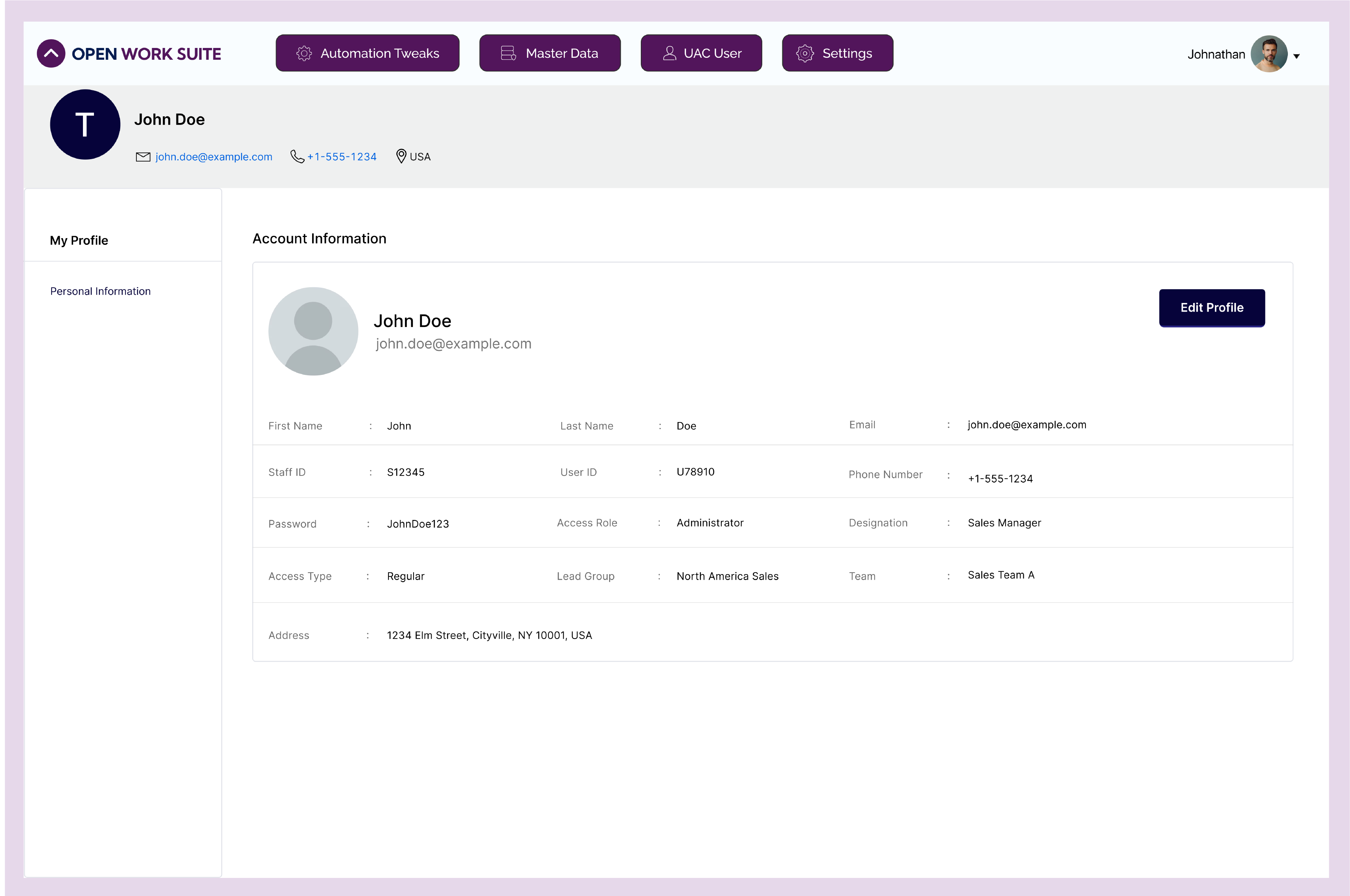Click the envelope icon beside header email
This screenshot has height=896, width=1350.
143,157
